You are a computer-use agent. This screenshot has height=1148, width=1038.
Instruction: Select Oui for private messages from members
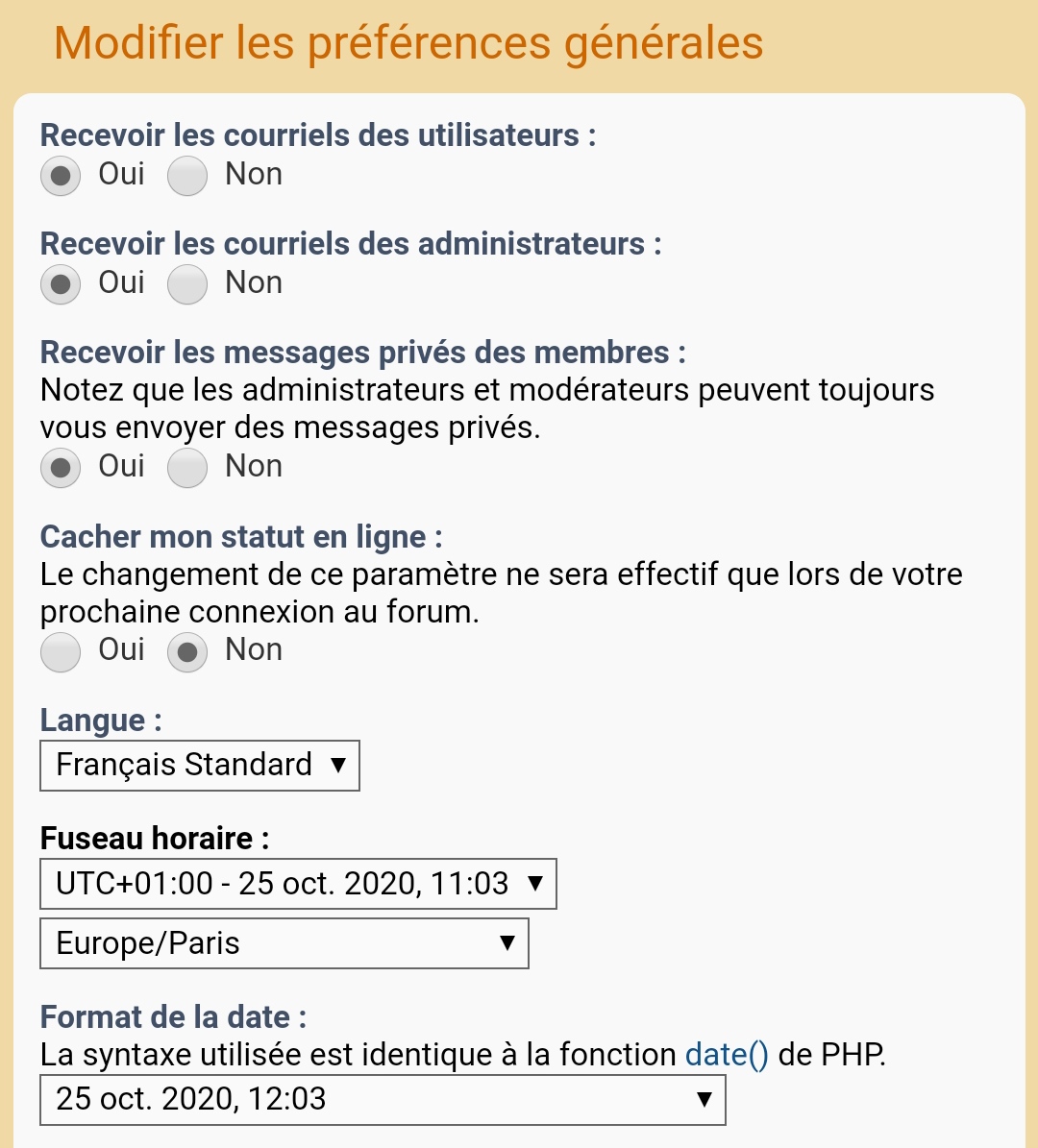[x=60, y=468]
